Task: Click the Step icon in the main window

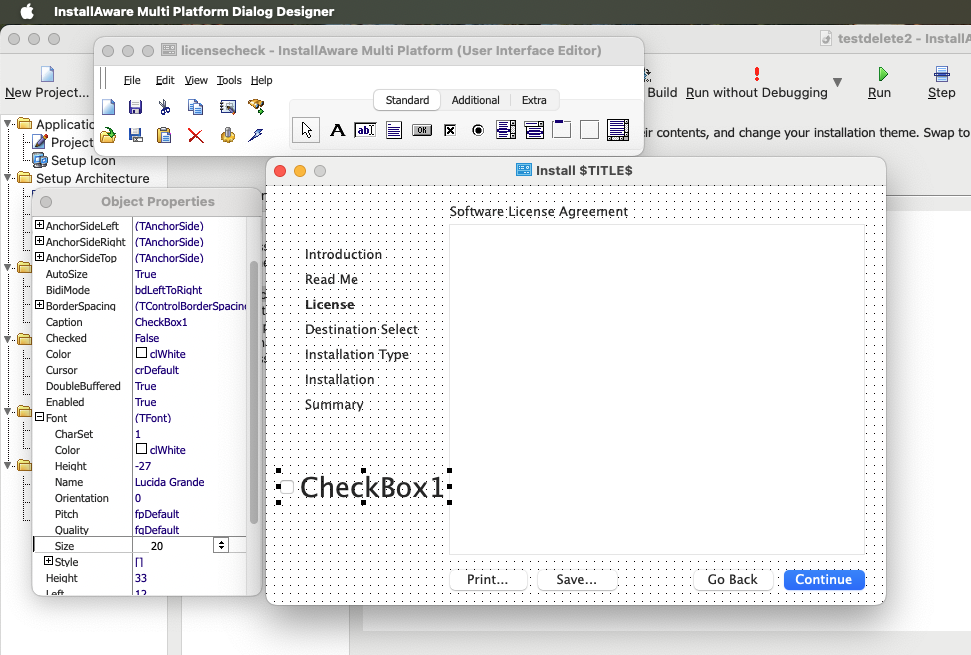Action: 942,74
